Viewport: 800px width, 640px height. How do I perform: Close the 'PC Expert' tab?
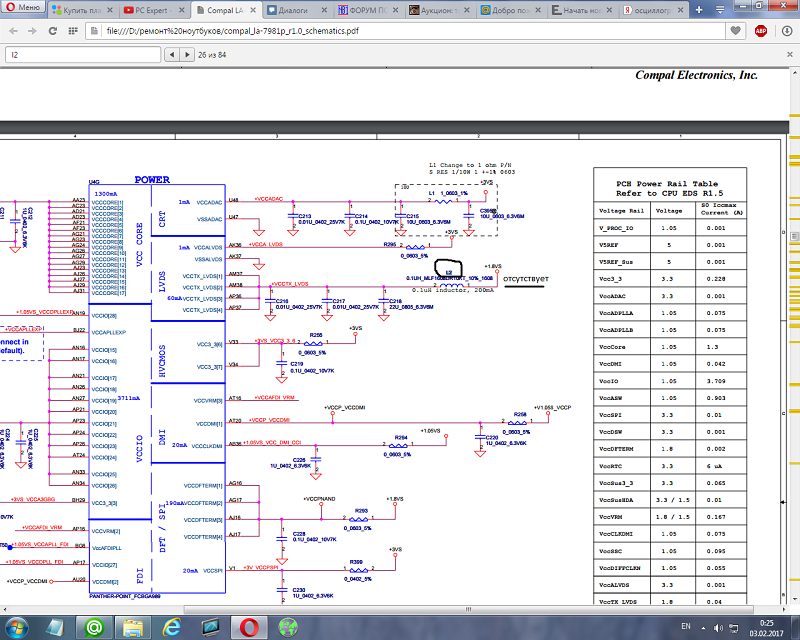point(182,10)
